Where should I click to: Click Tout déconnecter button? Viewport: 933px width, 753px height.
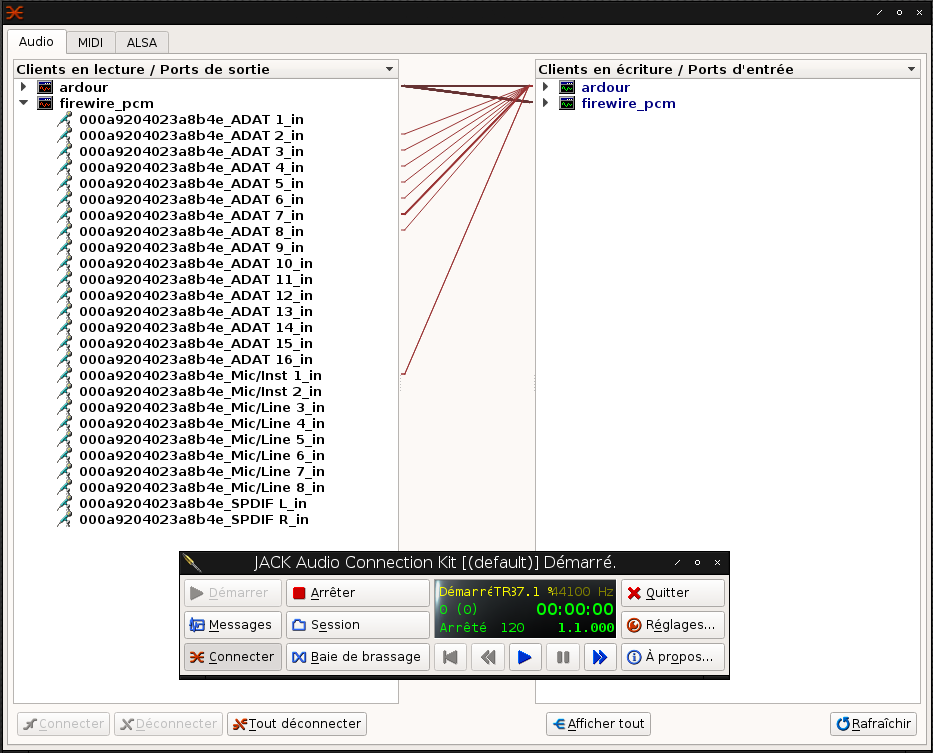click(297, 724)
